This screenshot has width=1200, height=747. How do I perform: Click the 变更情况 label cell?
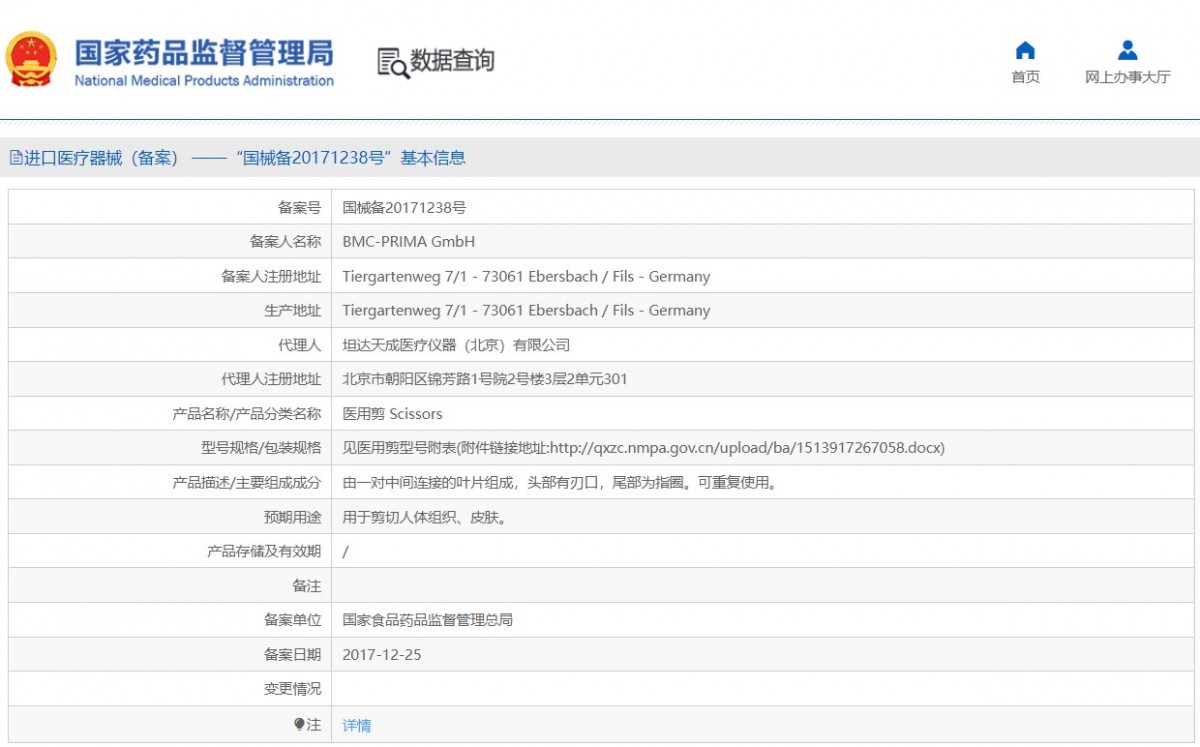(170, 689)
